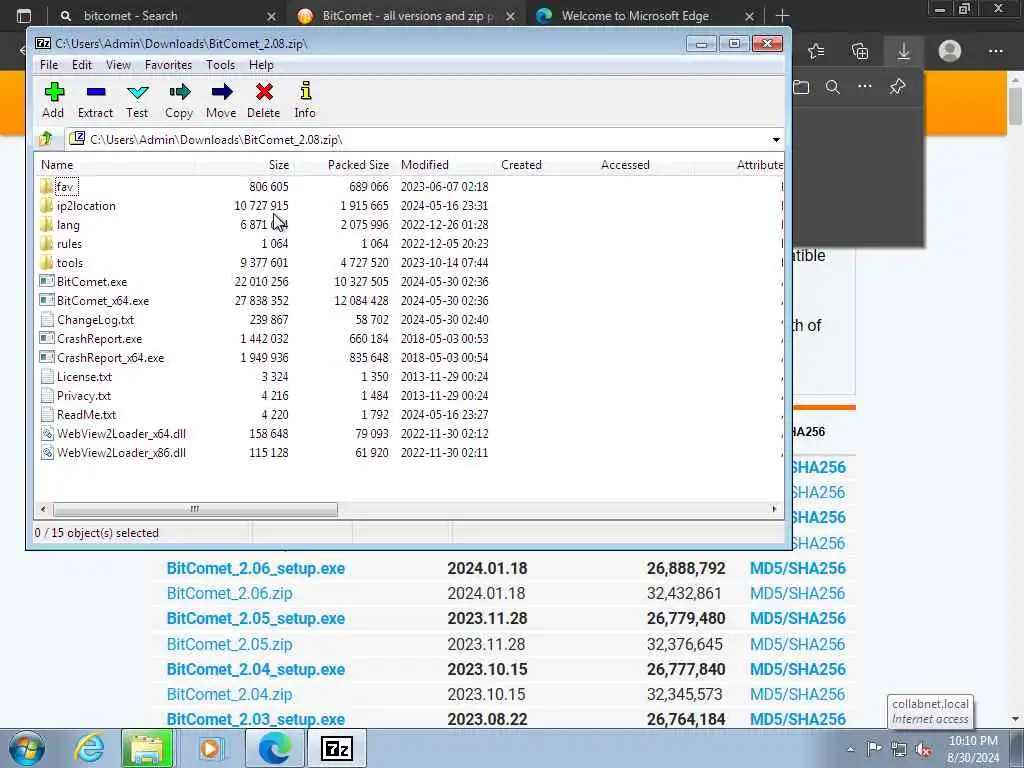This screenshot has width=1024, height=768.
Task: Open more options in downloads panel
Action: coord(865,86)
